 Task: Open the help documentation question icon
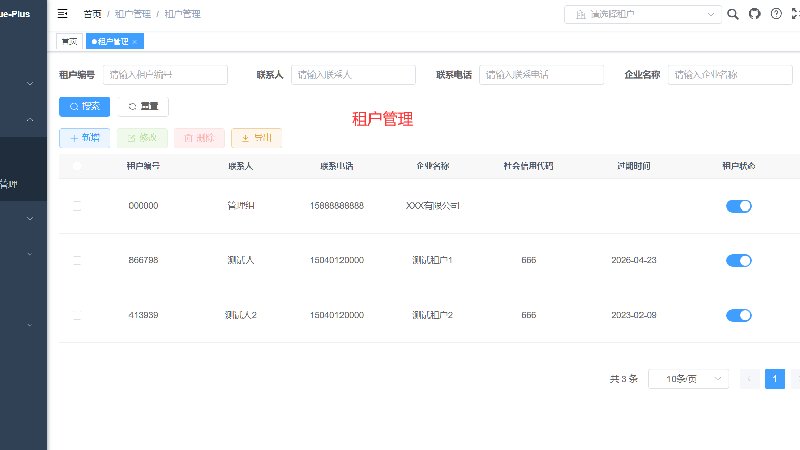[776, 14]
